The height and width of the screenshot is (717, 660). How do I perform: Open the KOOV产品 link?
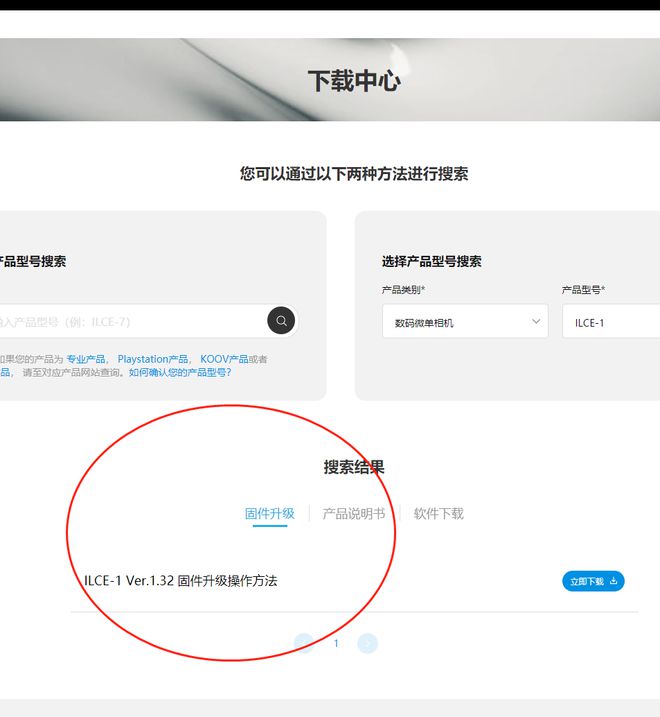(x=224, y=359)
